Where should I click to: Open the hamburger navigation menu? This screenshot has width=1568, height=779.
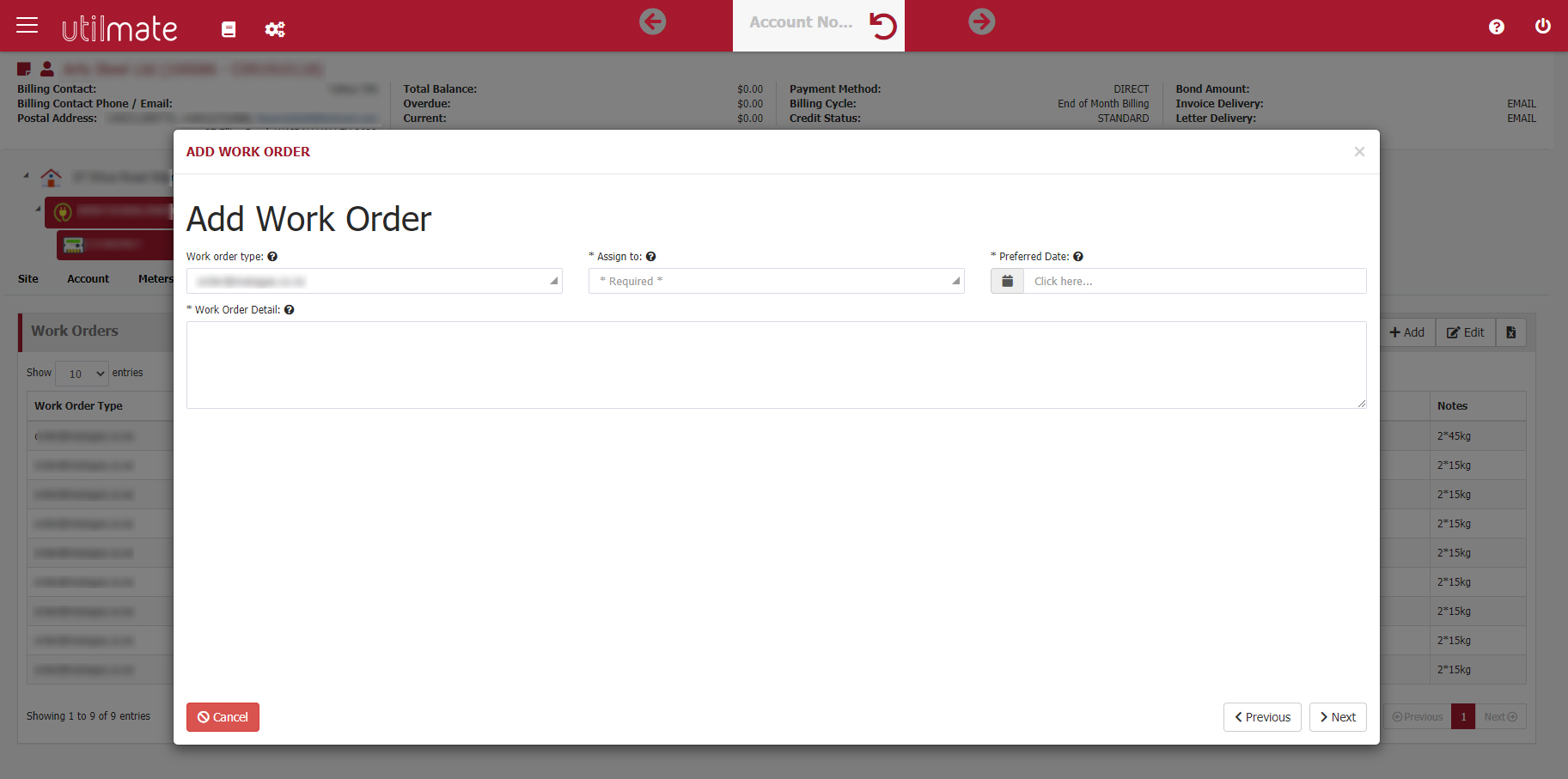point(27,25)
